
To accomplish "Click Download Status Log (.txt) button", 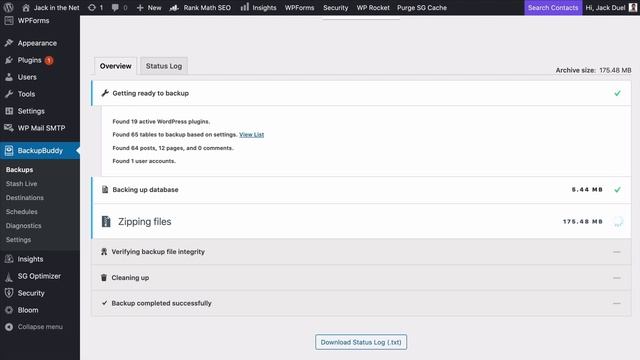I will (361, 342).
